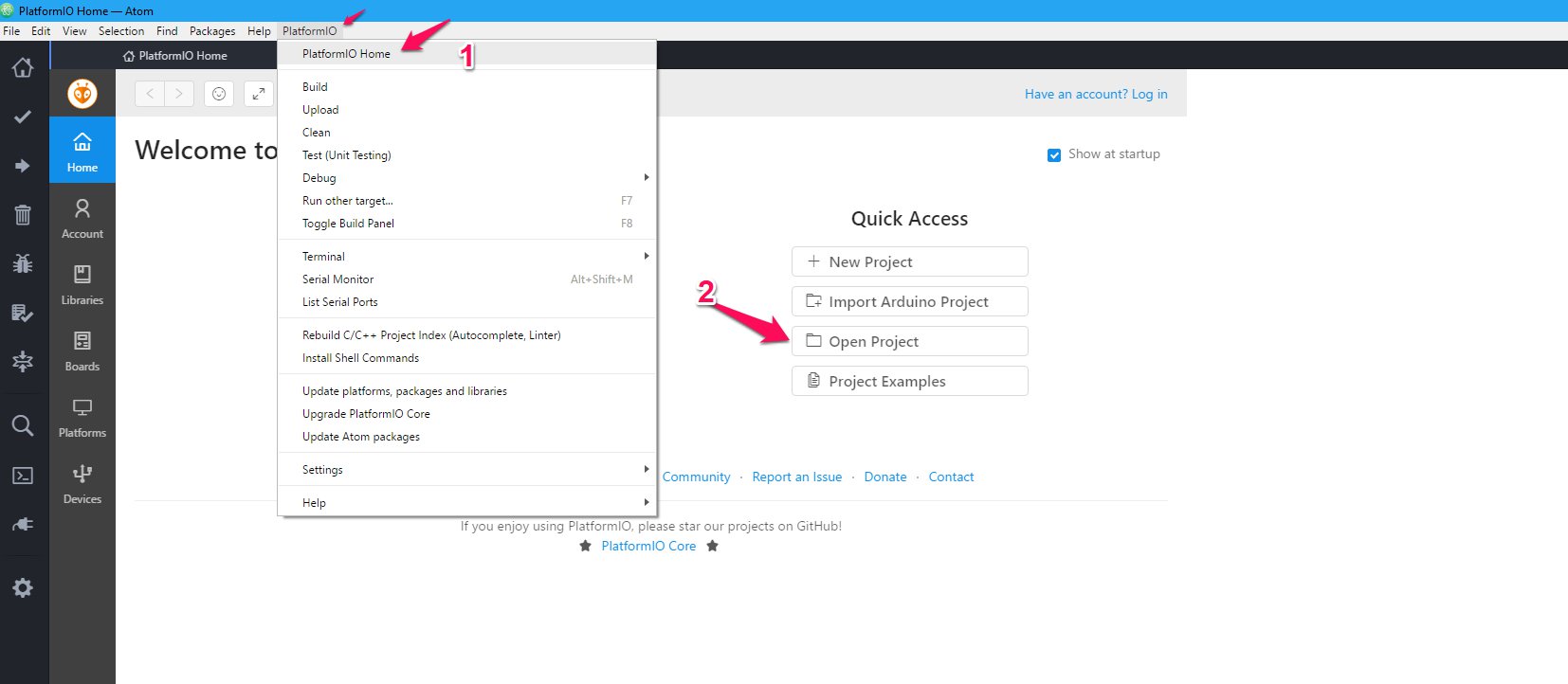
Task: Select Run other target... menu entry
Action: (x=466, y=201)
